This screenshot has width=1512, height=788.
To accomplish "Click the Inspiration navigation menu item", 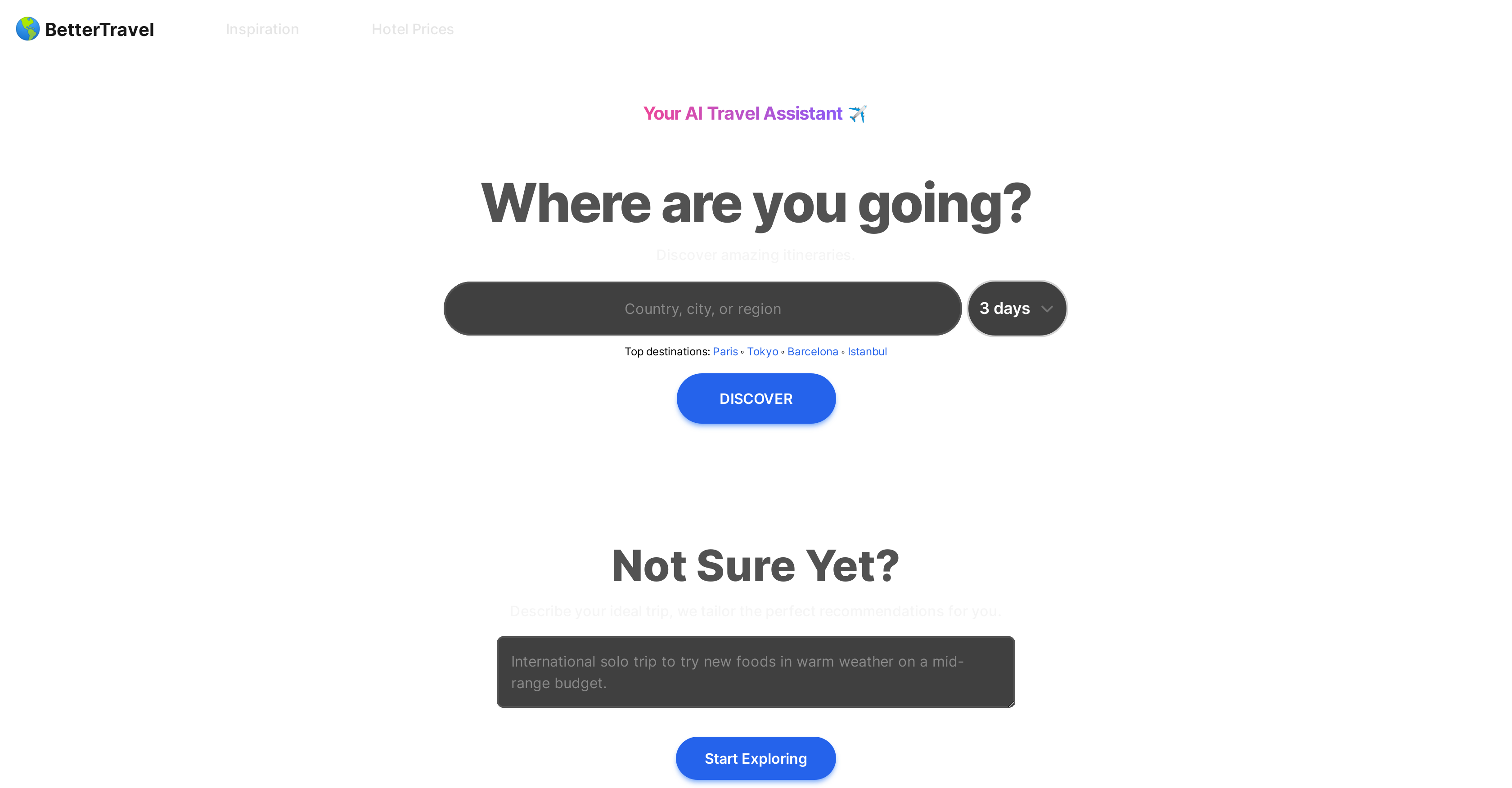I will [x=262, y=29].
